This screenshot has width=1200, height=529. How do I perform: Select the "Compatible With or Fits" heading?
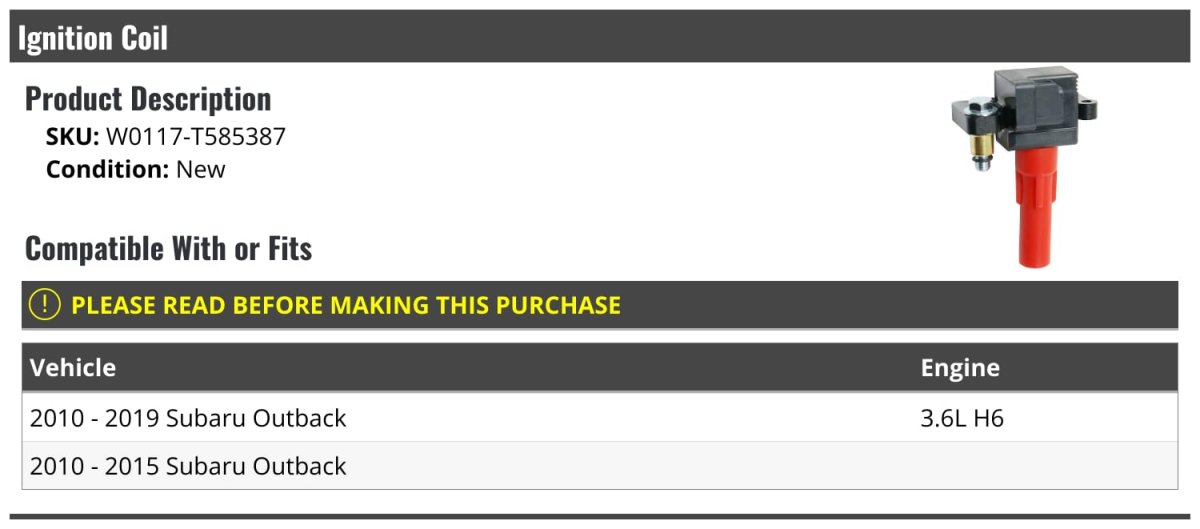[168, 248]
